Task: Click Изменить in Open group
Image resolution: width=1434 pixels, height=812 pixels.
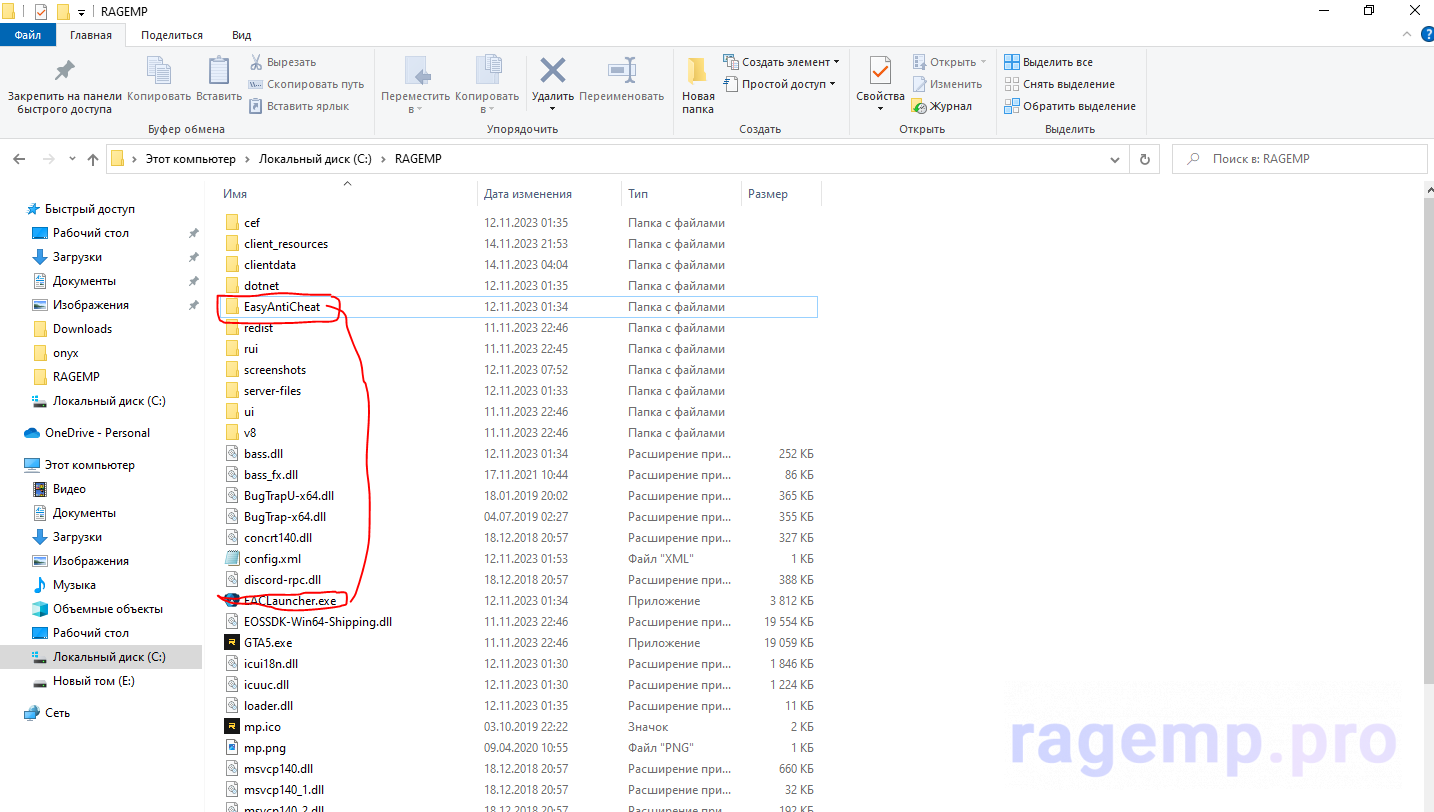Action: point(947,84)
